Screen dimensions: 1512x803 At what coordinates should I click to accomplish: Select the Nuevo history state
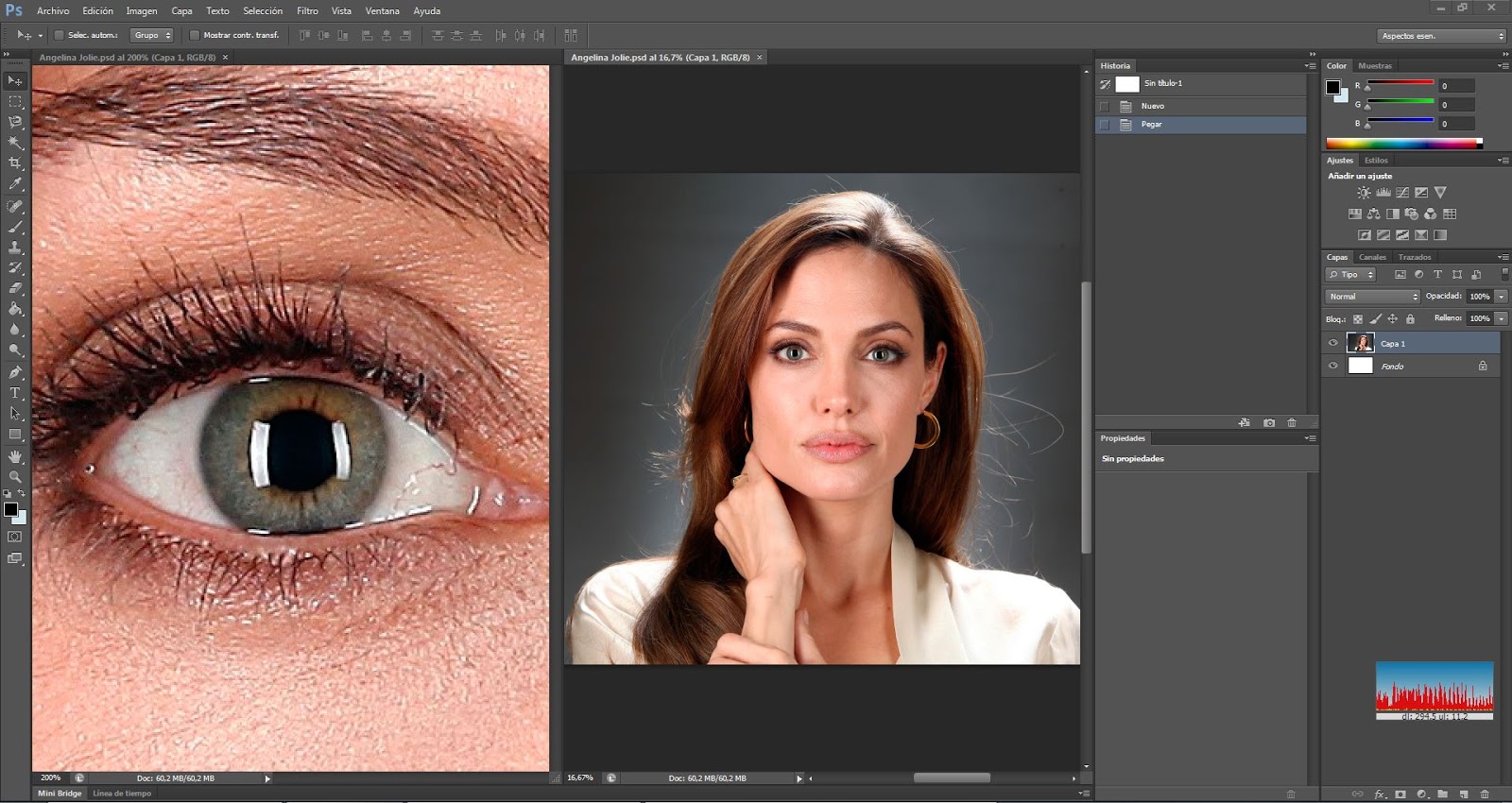(1201, 106)
